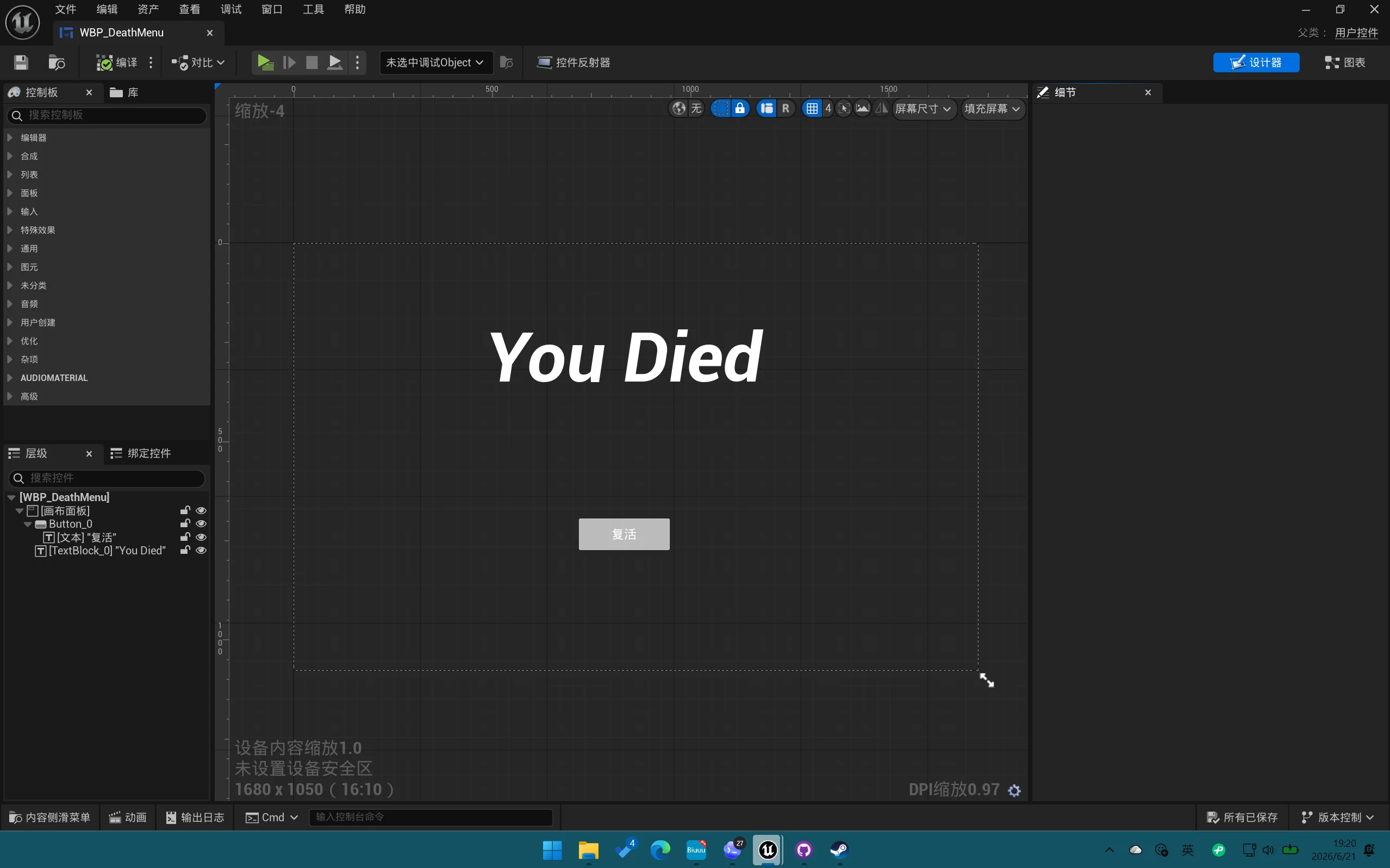
Task: Open the 工具 menu
Action: [x=314, y=9]
